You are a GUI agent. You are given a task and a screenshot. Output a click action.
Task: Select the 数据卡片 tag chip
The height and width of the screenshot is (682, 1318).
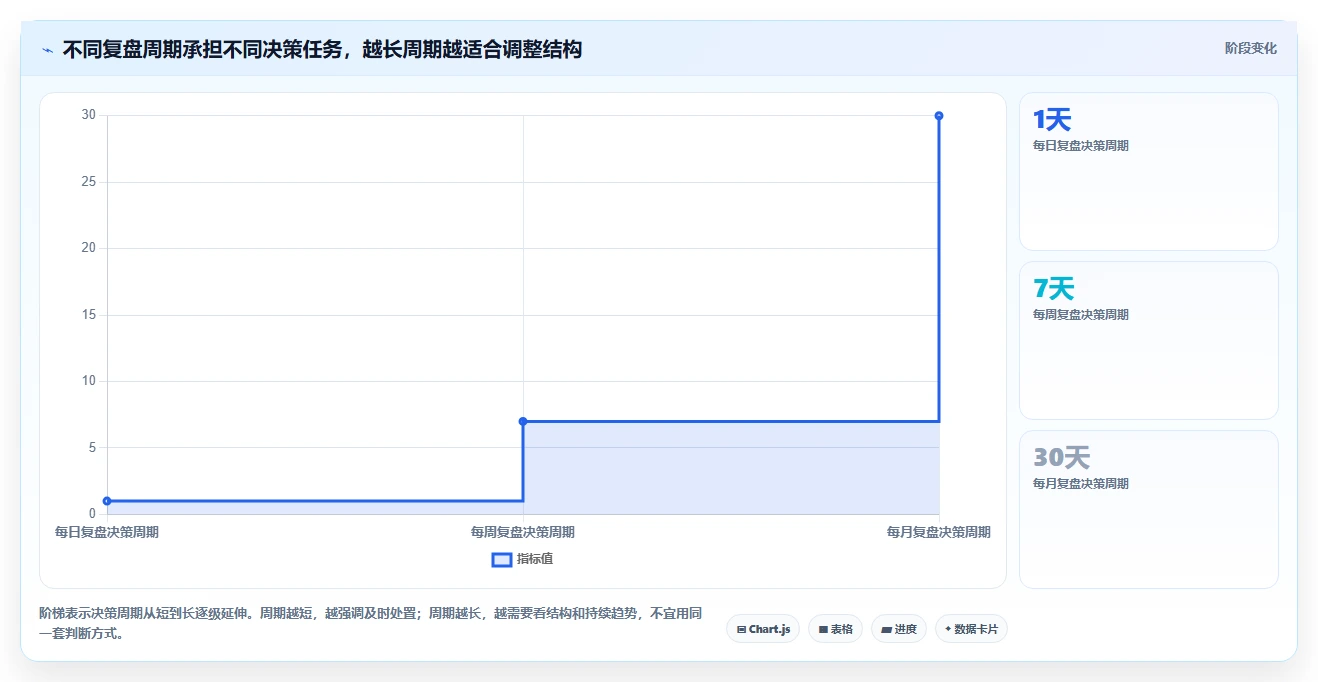click(x=971, y=629)
